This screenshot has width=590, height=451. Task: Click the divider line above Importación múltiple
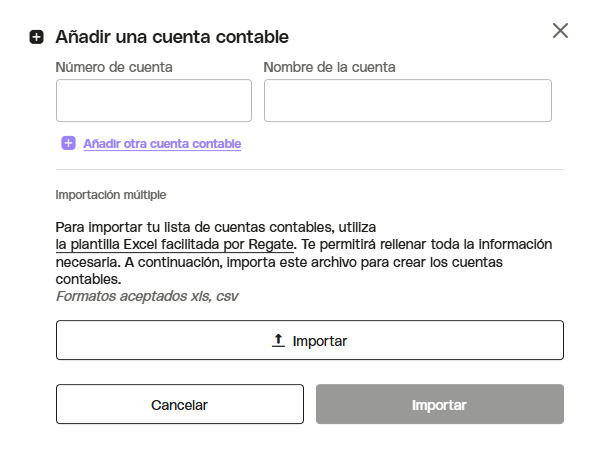click(310, 170)
